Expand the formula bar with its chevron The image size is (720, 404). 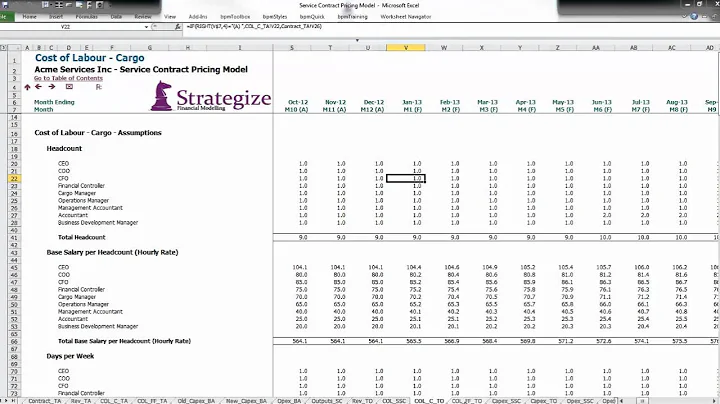click(x=357, y=40)
